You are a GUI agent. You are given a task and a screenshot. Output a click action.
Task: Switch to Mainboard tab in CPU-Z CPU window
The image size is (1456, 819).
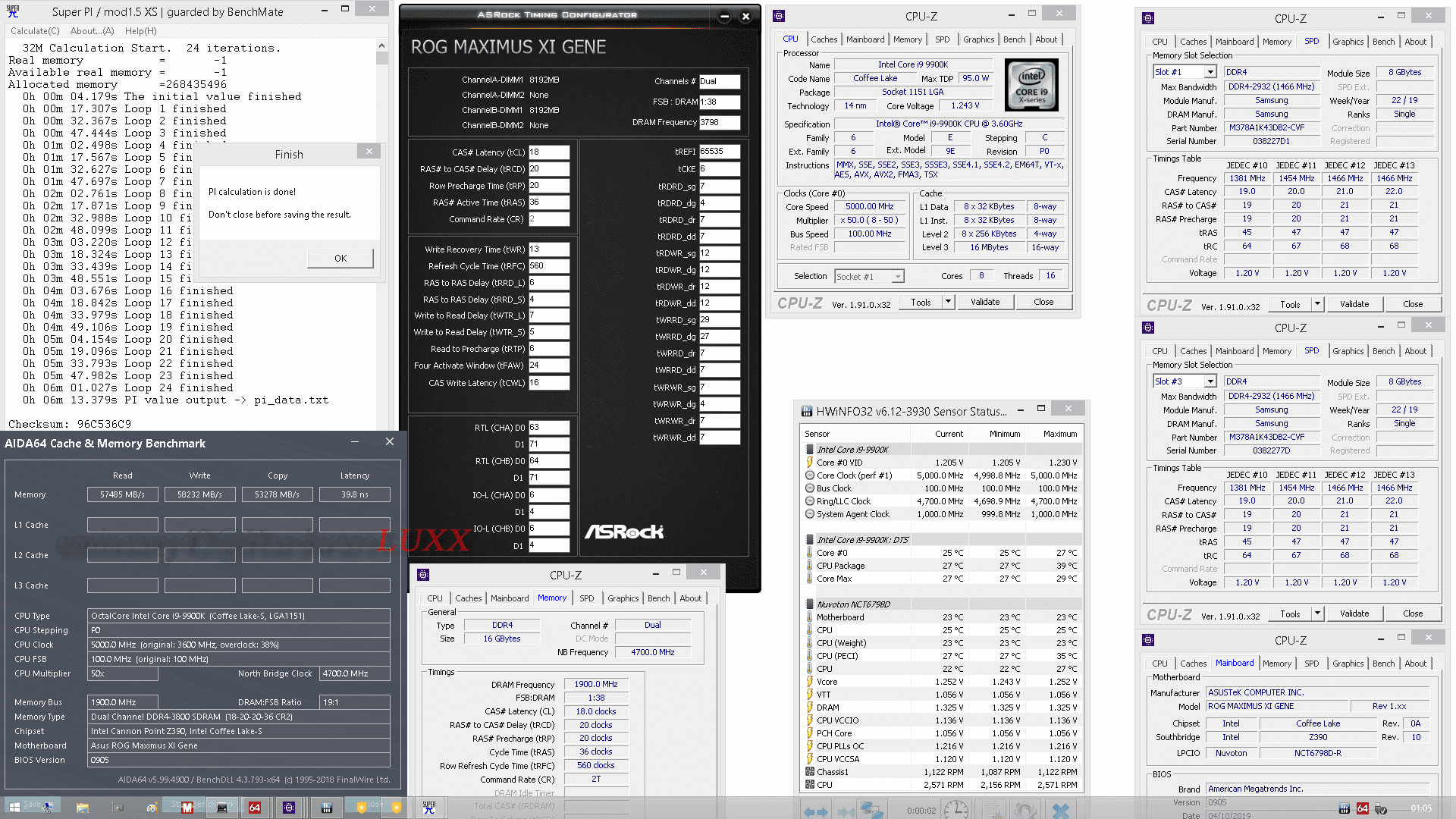point(865,39)
